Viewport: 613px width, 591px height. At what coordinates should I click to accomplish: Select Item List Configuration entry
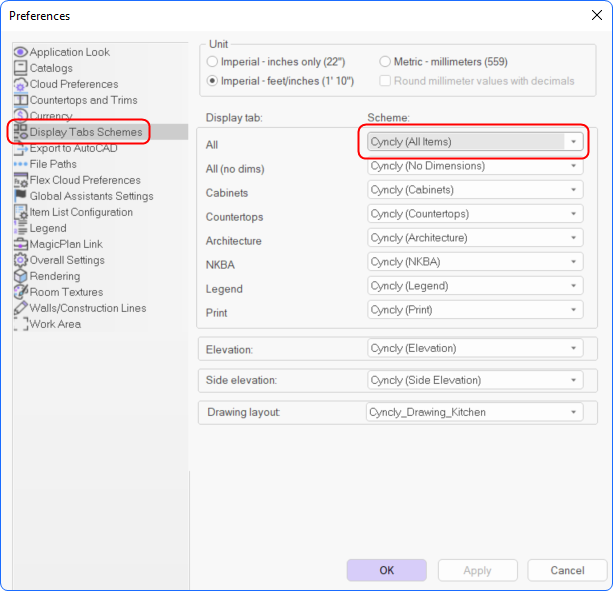[x=81, y=212]
